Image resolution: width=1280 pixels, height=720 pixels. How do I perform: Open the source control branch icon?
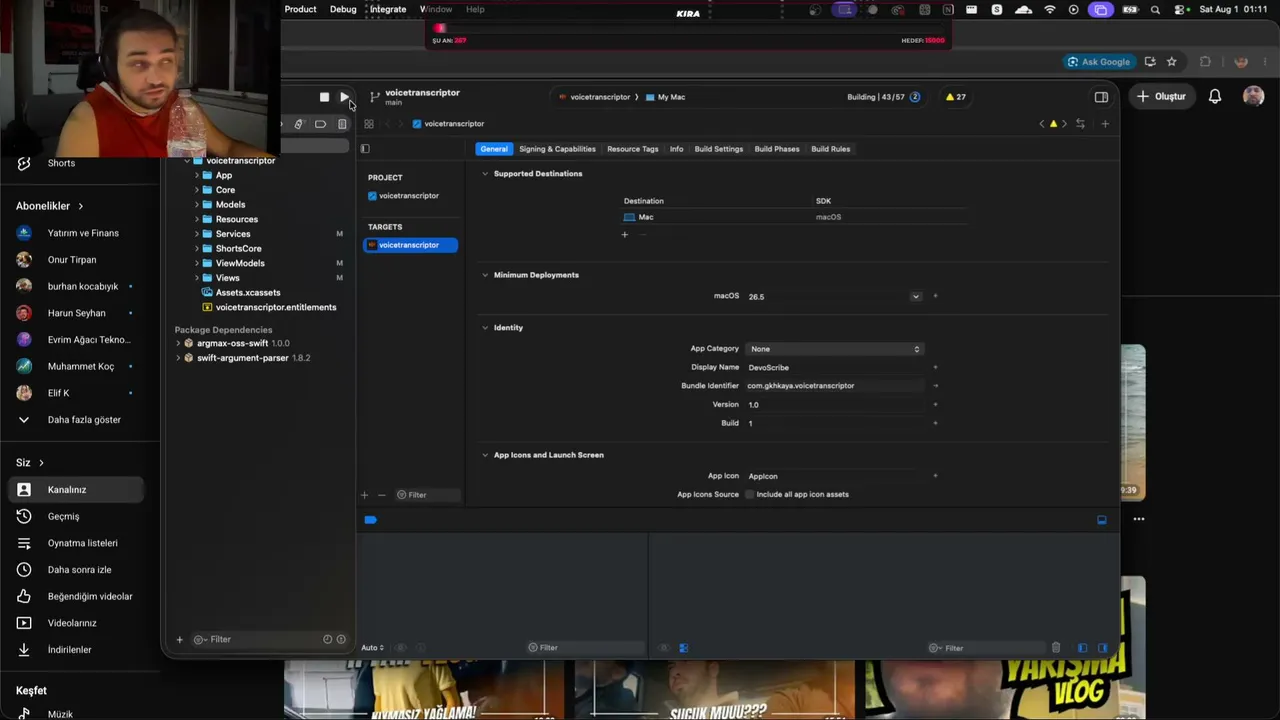click(x=375, y=97)
